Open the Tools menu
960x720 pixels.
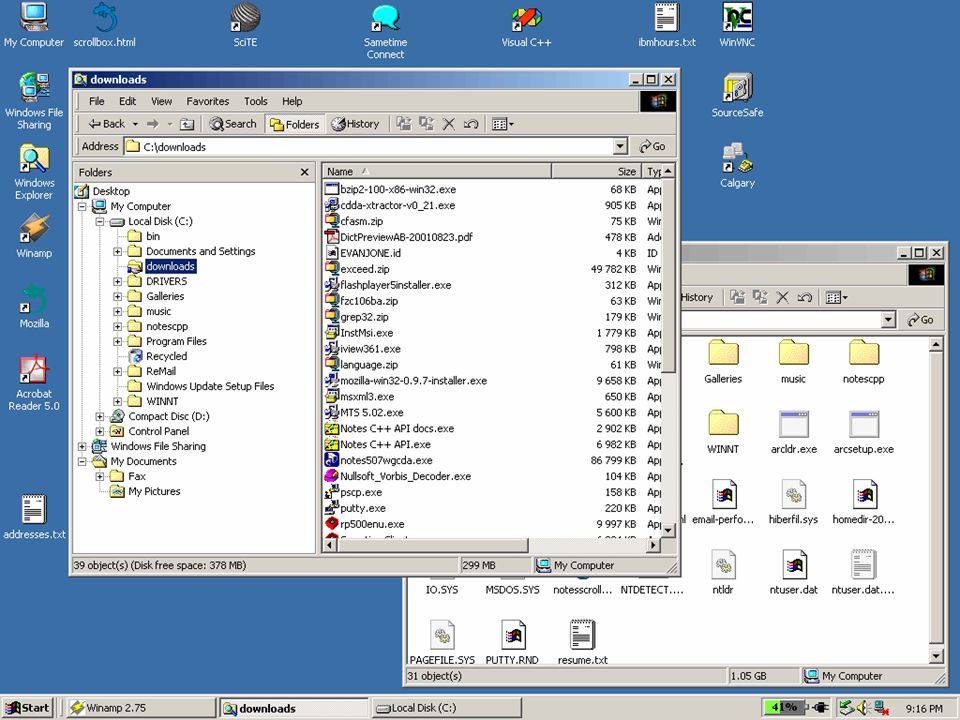[255, 101]
